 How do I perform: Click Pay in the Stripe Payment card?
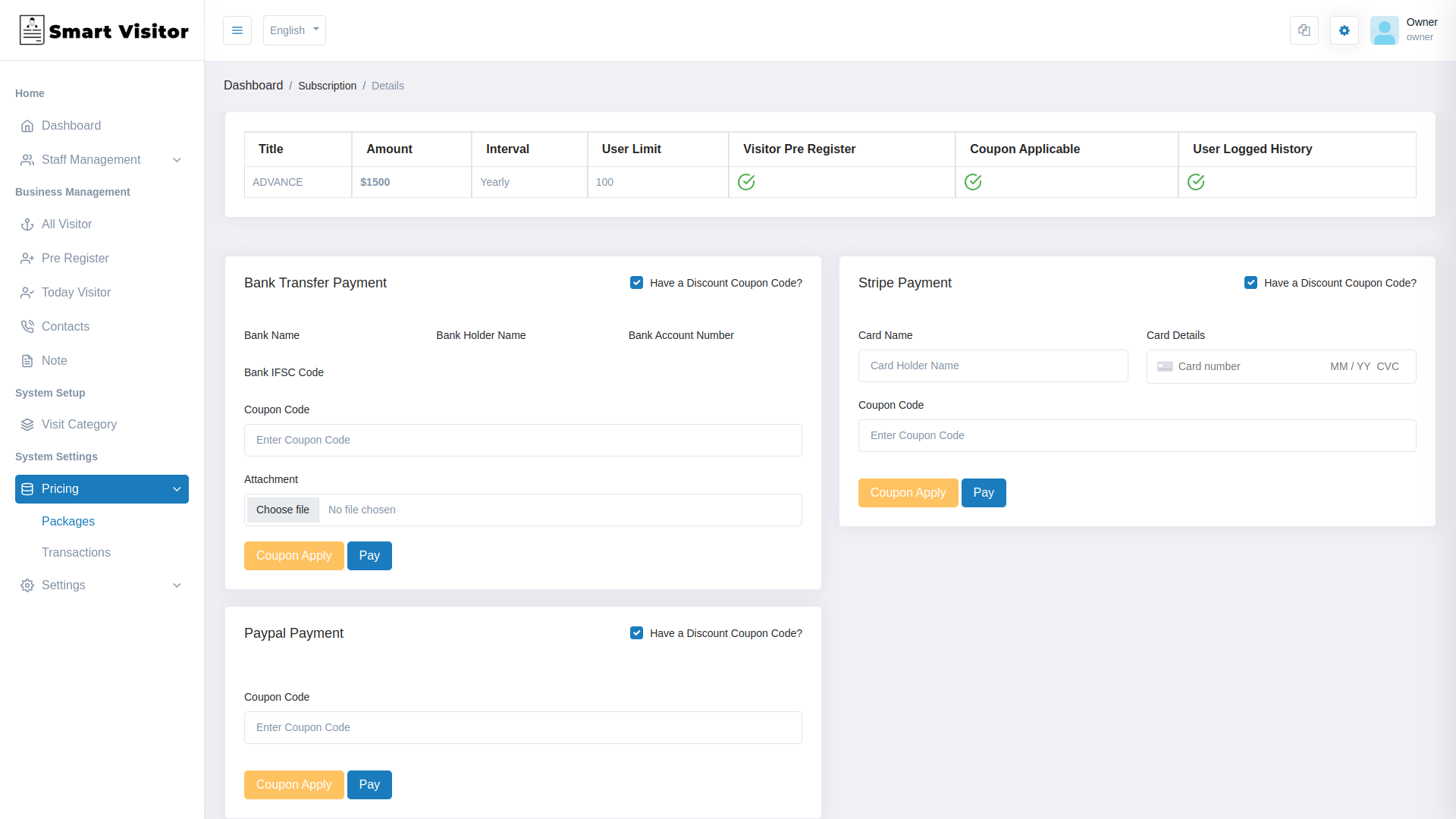coord(983,492)
